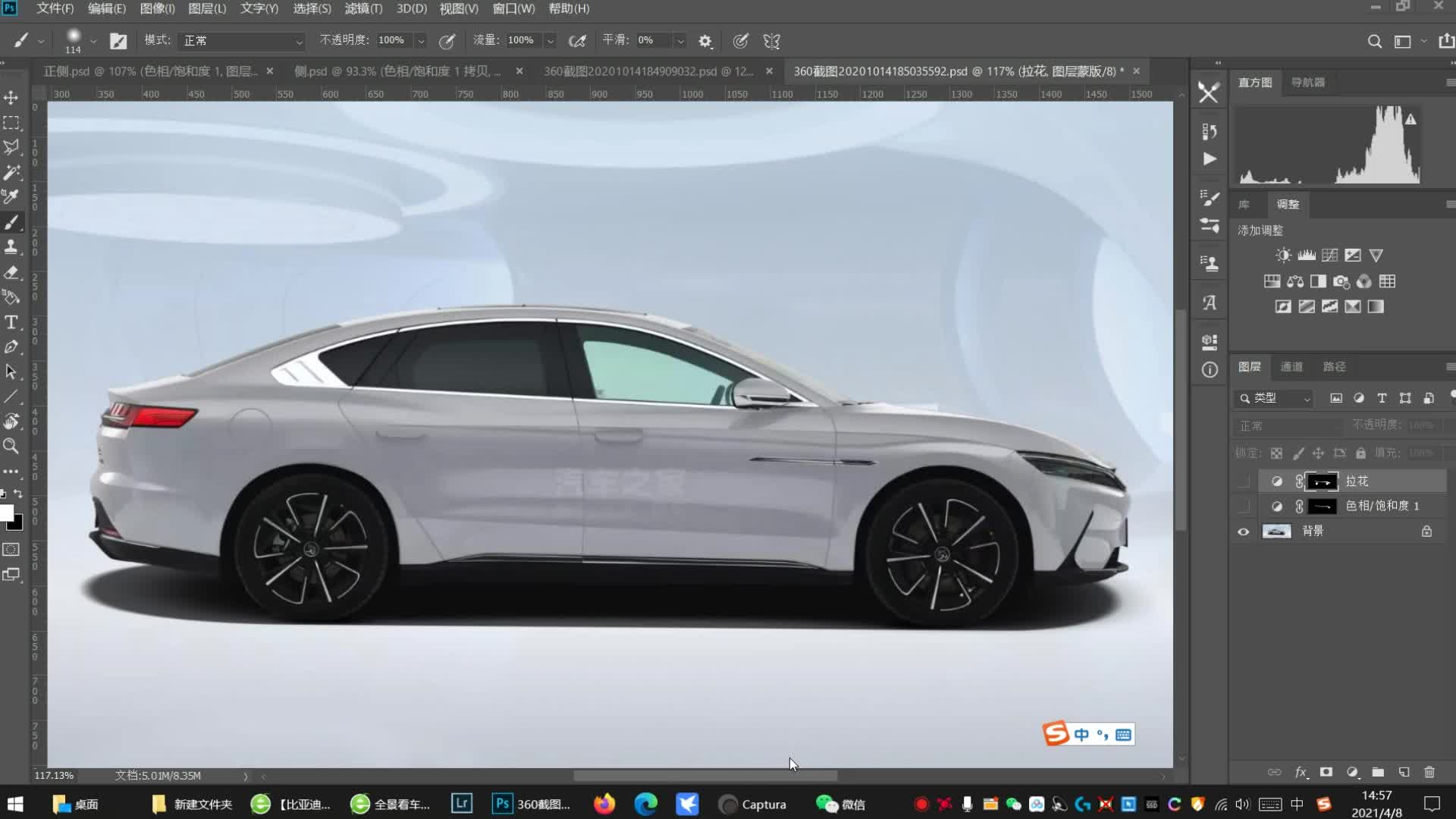Screen dimensions: 1456x819
Task: Click the foreground color swatch
Action: point(7,513)
